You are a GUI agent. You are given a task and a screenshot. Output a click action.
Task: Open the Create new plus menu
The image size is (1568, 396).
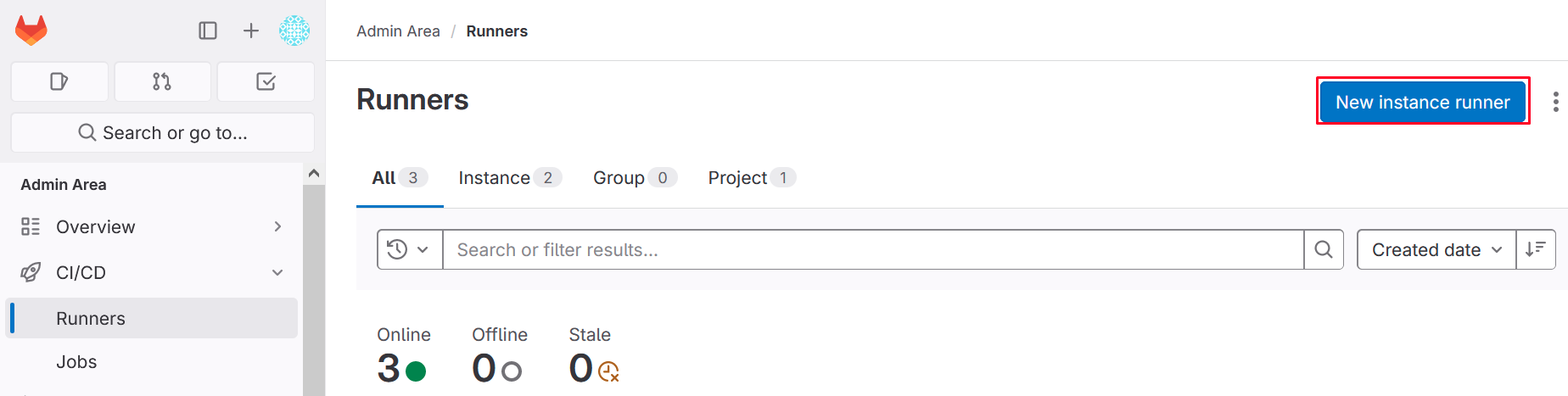pyautogui.click(x=251, y=31)
